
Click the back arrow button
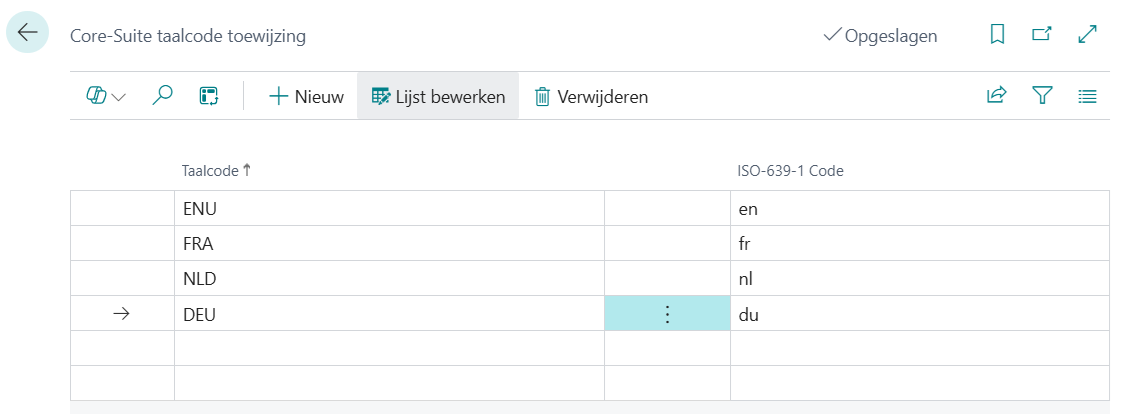(27, 33)
